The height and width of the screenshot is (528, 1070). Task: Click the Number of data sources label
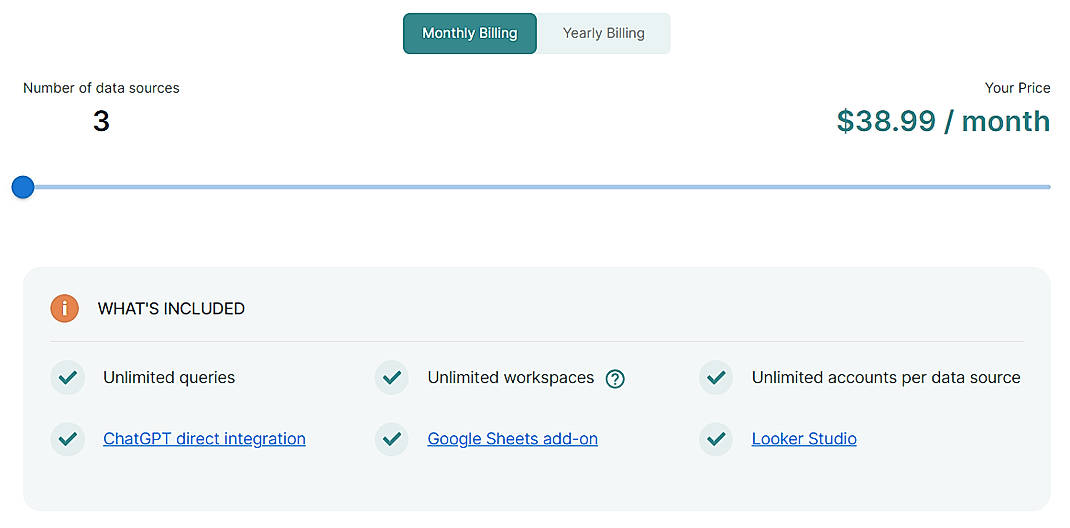tap(101, 88)
